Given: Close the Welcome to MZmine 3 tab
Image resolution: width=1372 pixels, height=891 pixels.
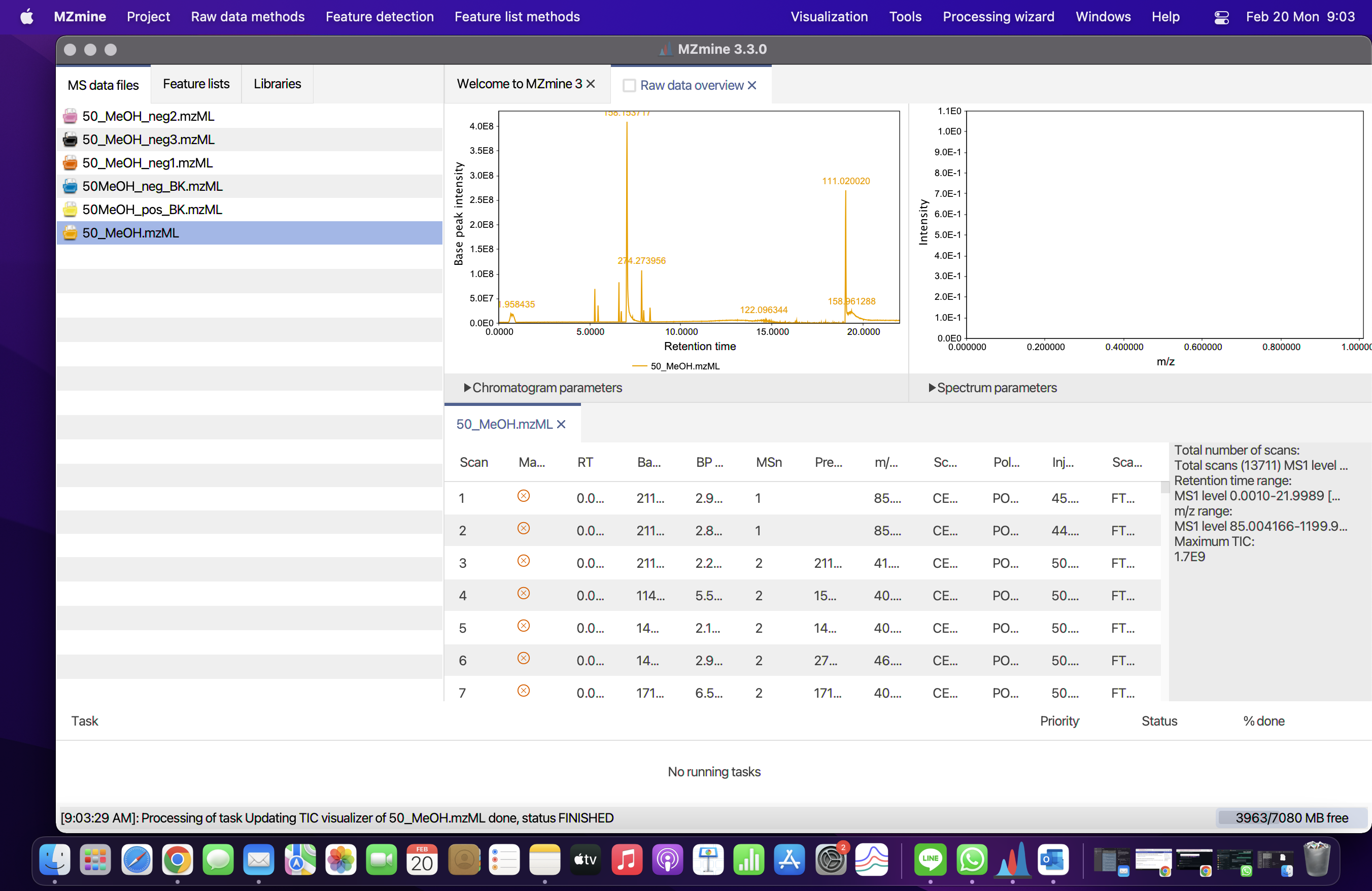Looking at the screenshot, I should (x=591, y=84).
